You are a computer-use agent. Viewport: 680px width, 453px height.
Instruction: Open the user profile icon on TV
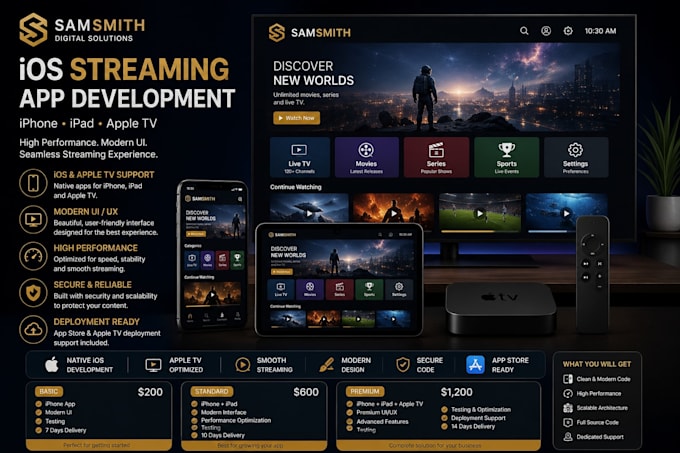coord(546,31)
